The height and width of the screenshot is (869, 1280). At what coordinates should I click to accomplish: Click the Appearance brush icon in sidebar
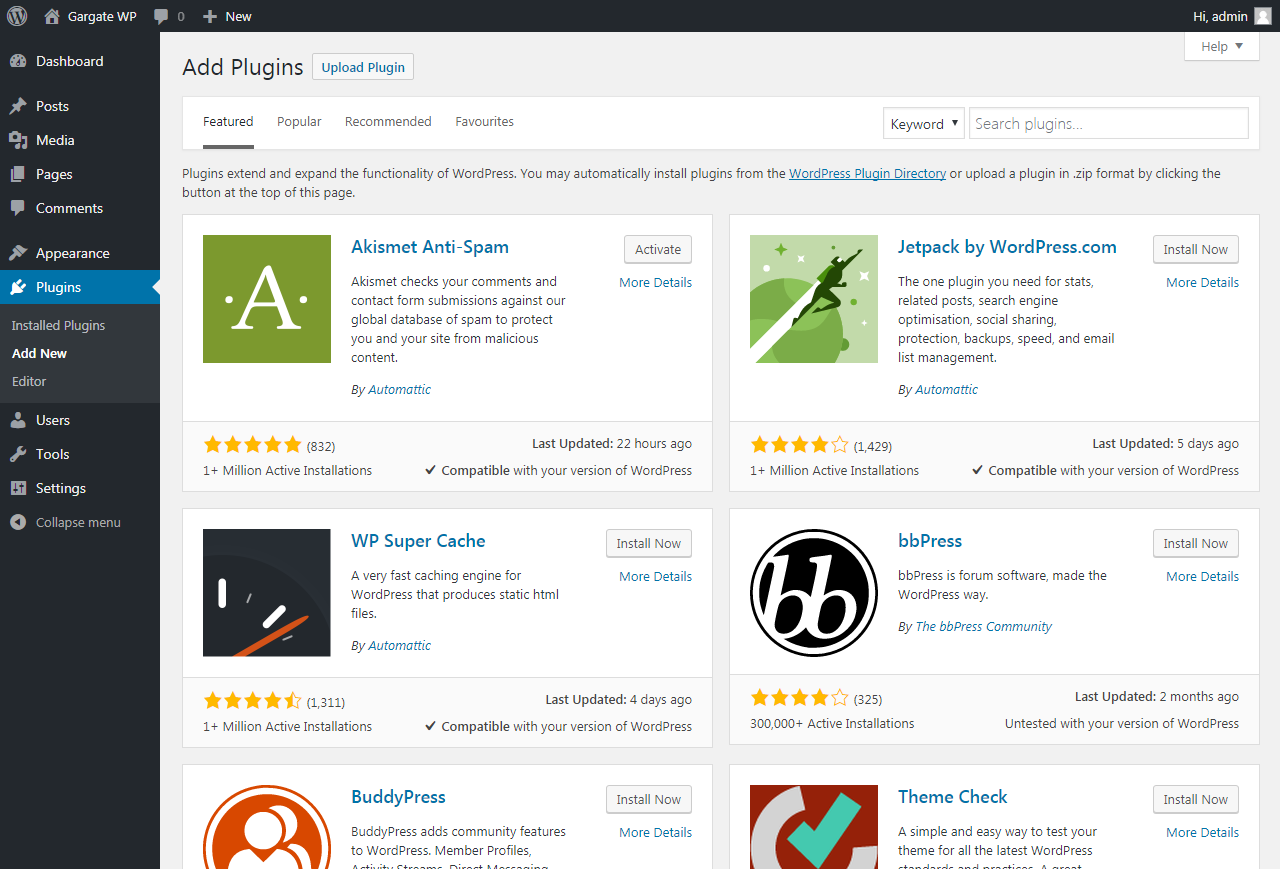18,253
